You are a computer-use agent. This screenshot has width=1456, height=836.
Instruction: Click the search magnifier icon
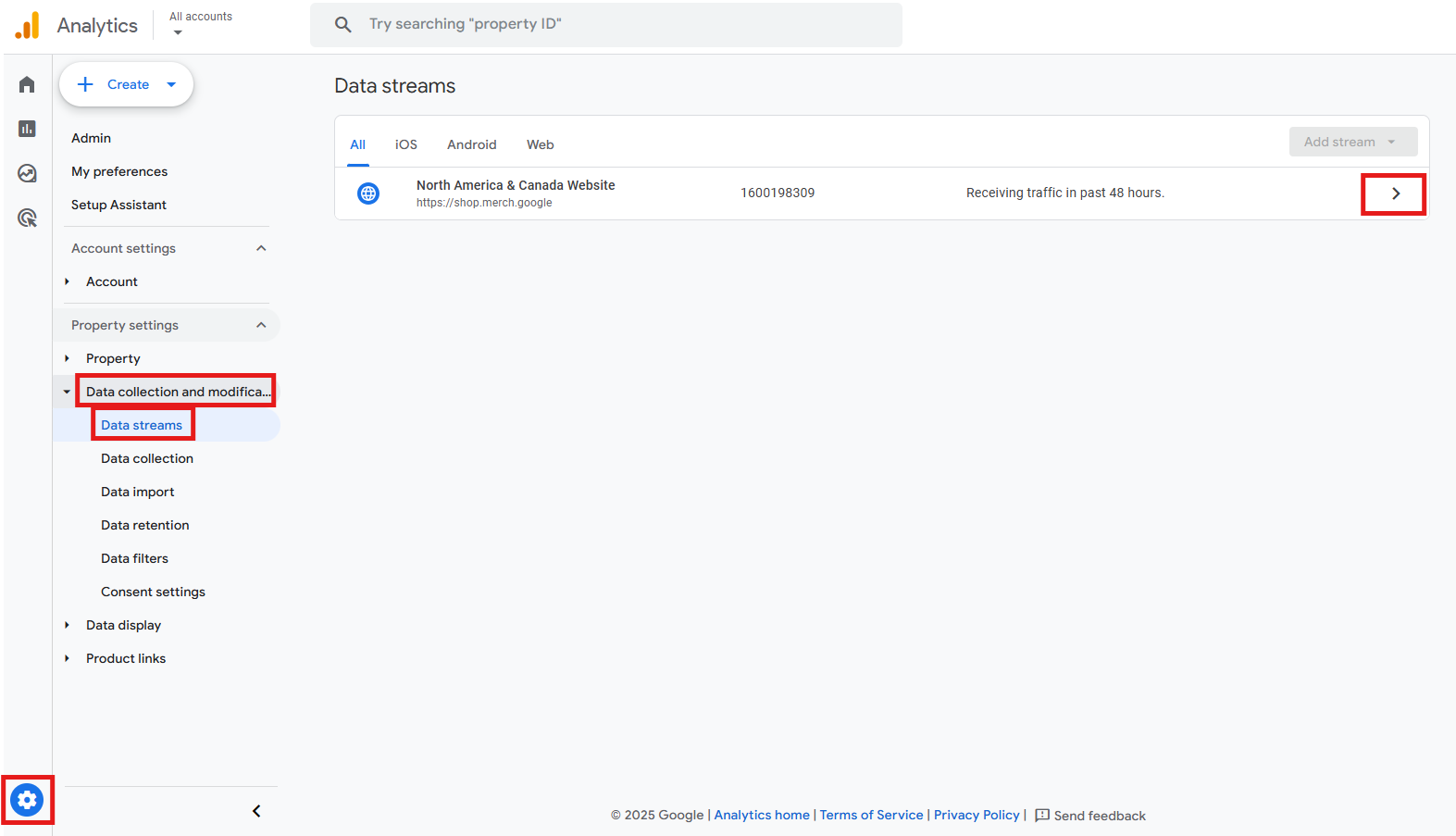(342, 24)
